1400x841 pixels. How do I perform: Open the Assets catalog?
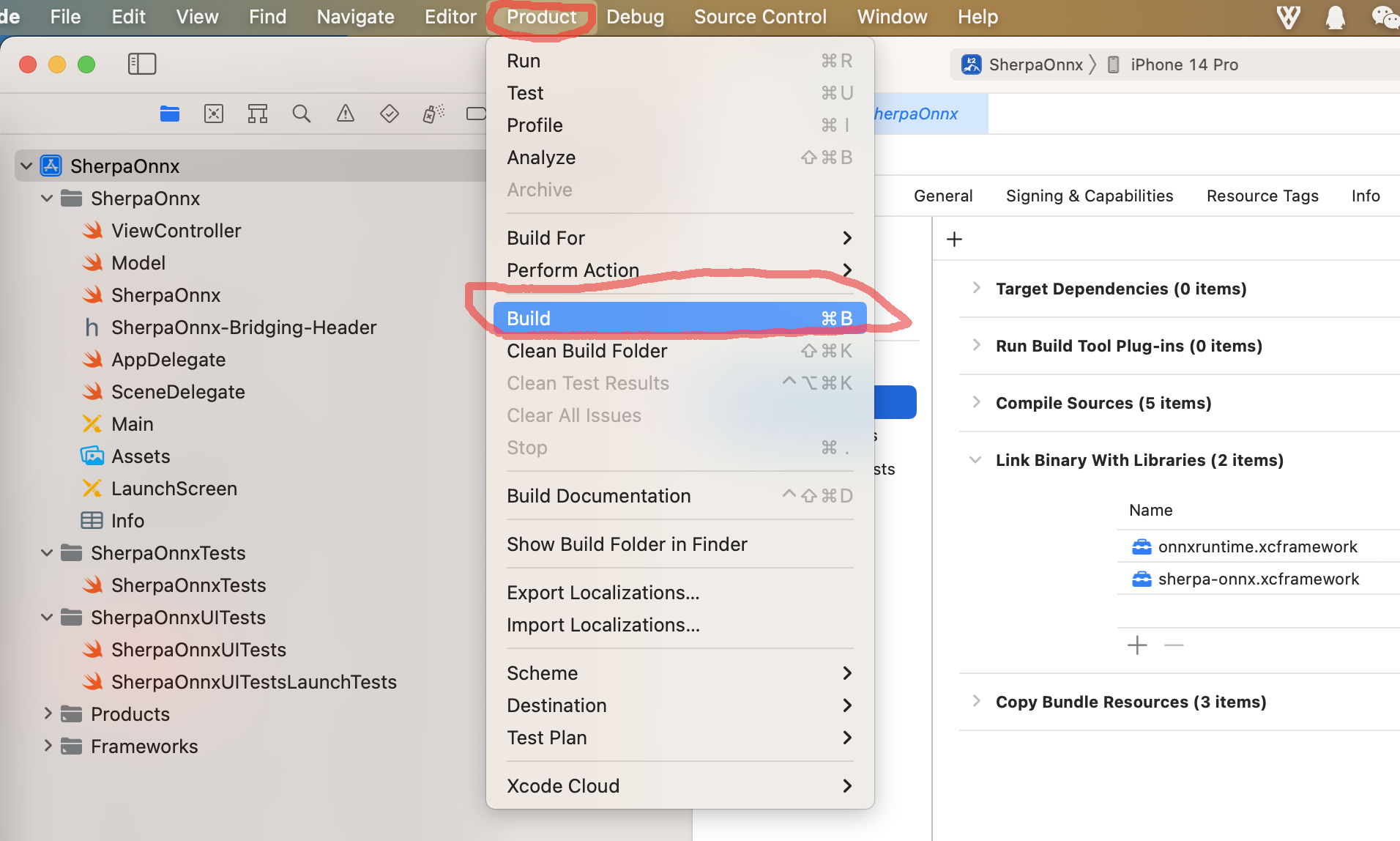click(141, 456)
